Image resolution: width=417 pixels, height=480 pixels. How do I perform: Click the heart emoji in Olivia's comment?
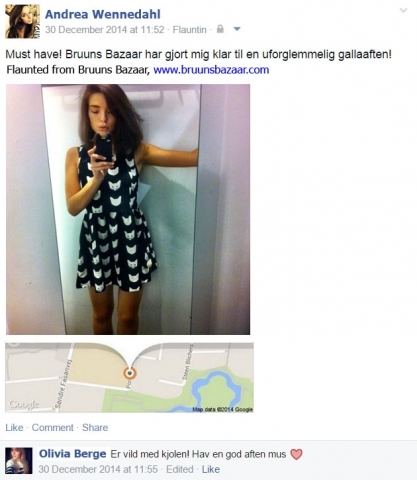(296, 454)
